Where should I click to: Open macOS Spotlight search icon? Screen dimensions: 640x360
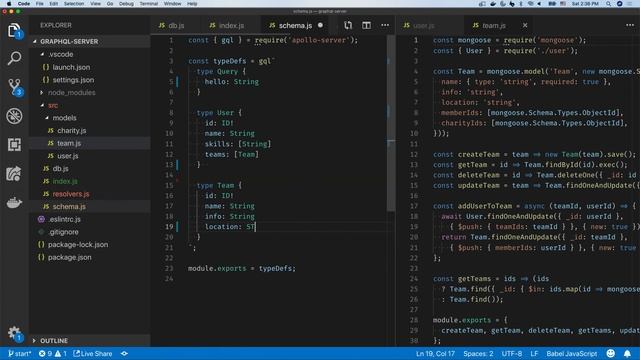[608, 4]
